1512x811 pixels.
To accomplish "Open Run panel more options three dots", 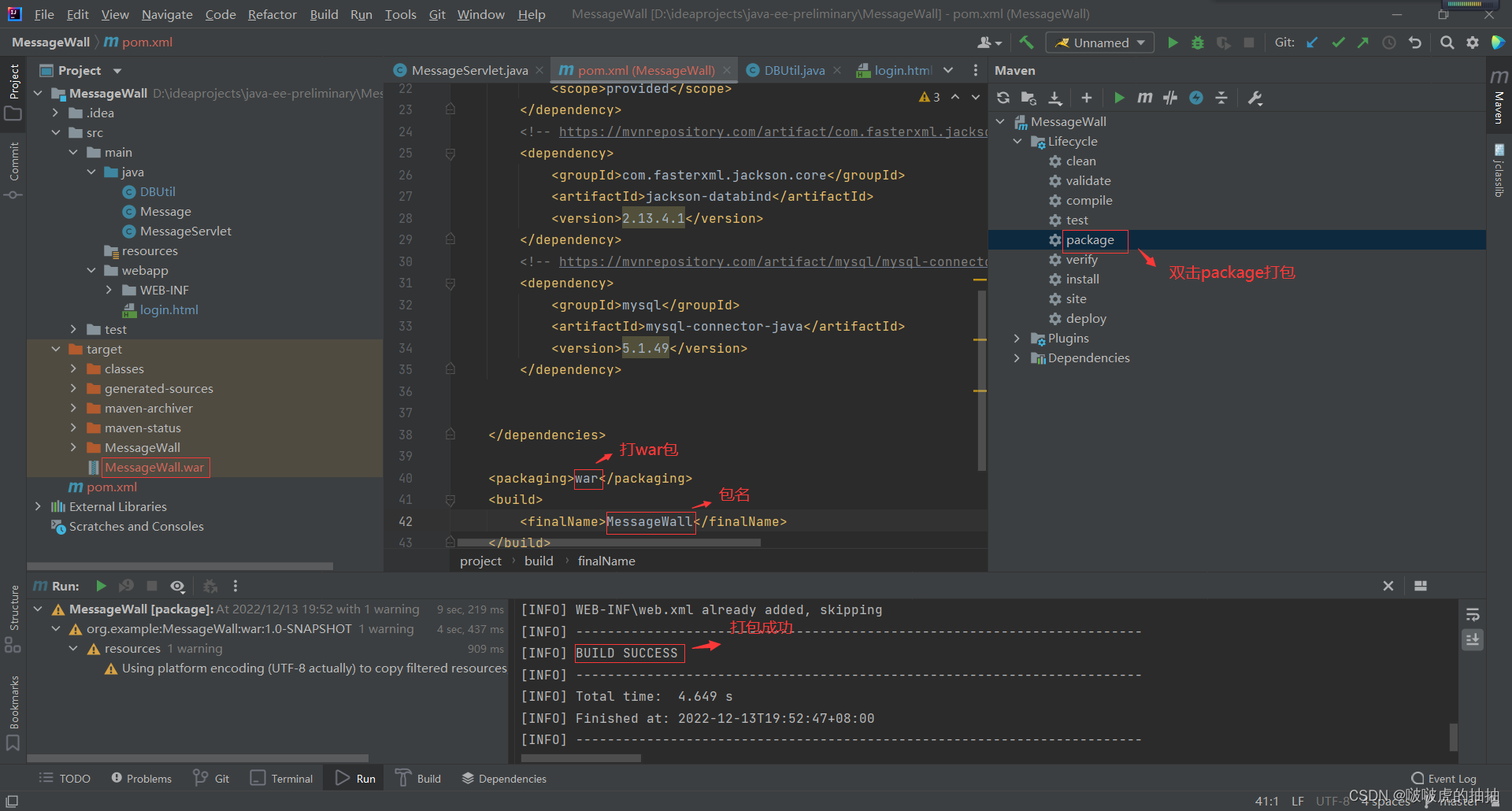I will tap(235, 586).
